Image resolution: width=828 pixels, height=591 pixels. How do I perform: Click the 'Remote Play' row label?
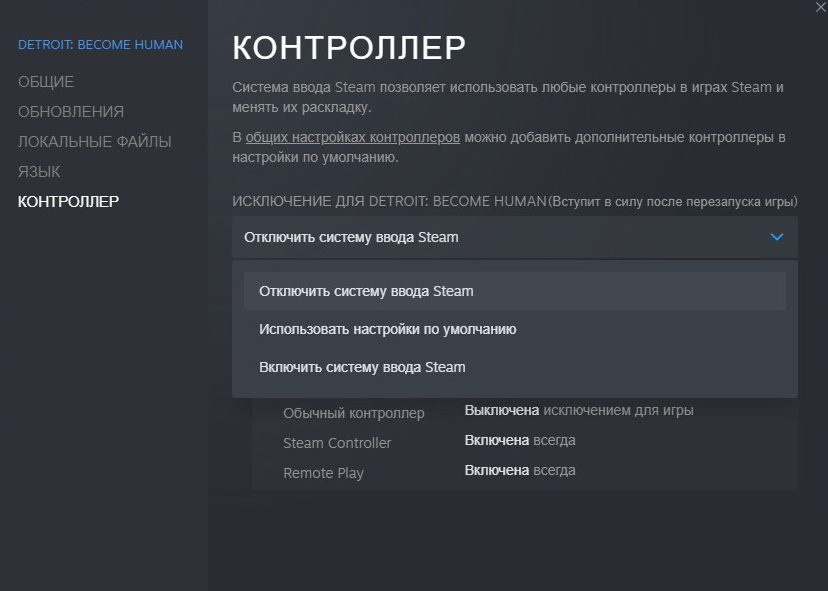[x=323, y=473]
